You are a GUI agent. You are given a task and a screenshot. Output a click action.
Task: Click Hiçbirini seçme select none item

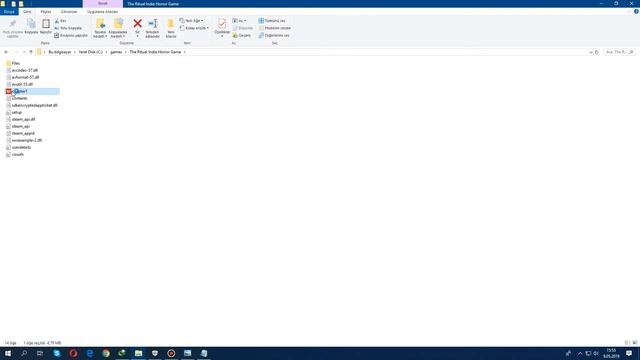click(275, 28)
